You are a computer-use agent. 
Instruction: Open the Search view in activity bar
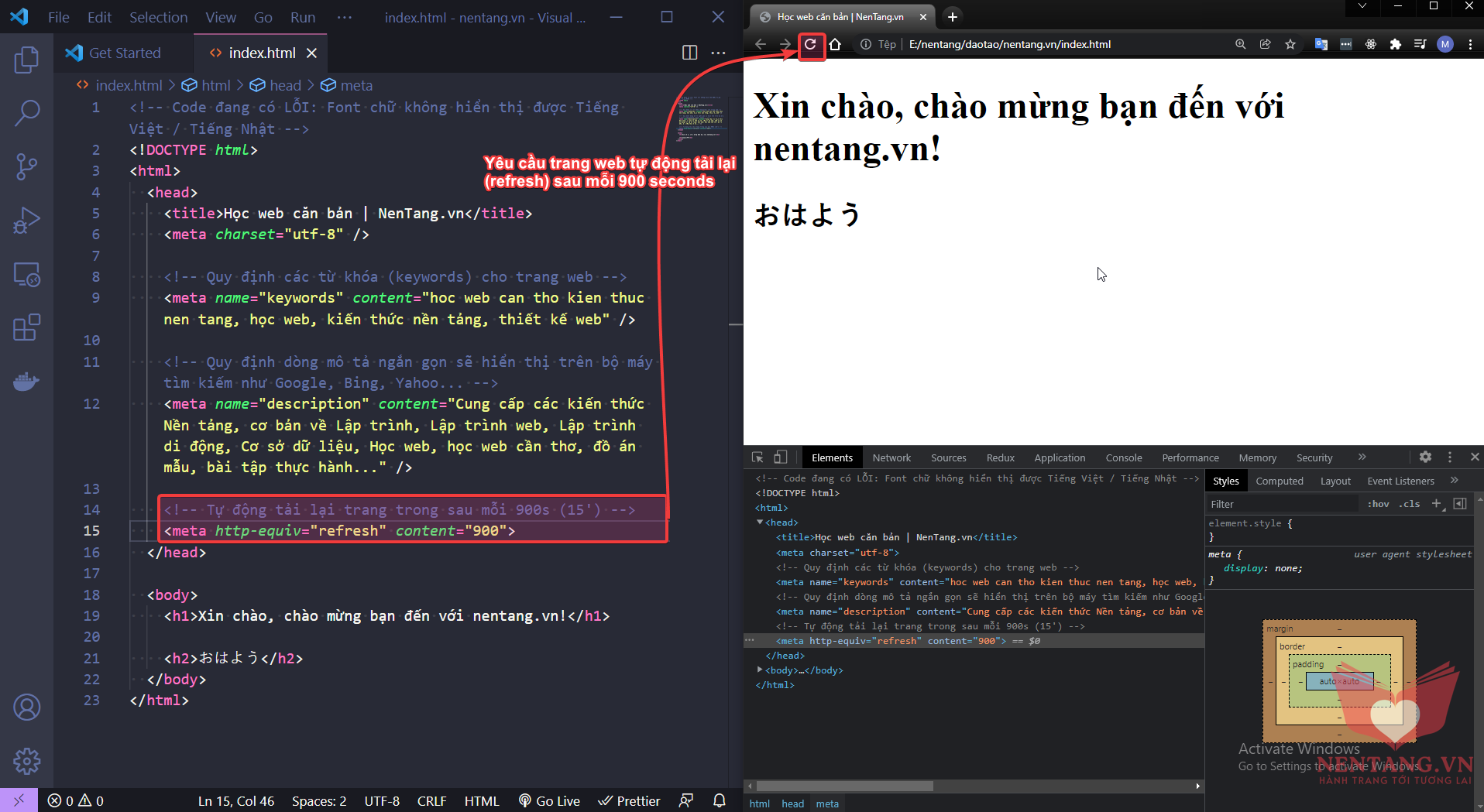[x=26, y=113]
